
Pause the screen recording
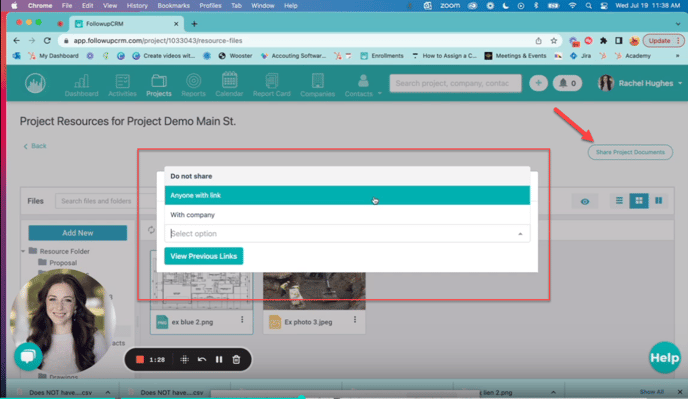click(219, 359)
